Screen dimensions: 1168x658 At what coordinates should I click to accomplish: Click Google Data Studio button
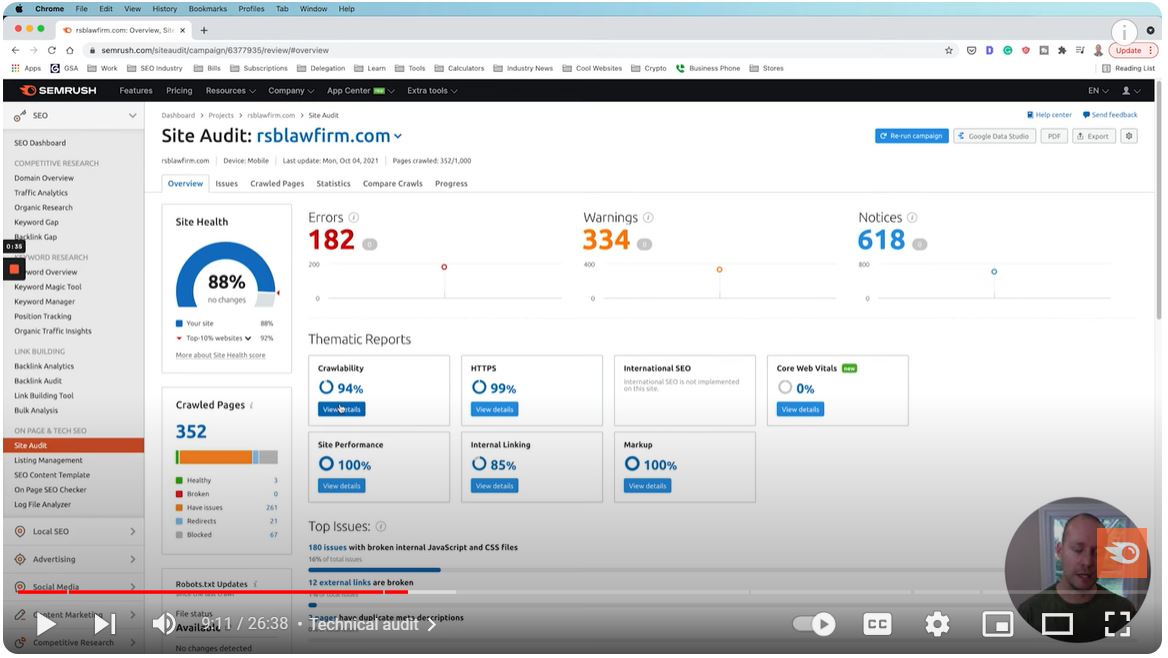point(994,136)
